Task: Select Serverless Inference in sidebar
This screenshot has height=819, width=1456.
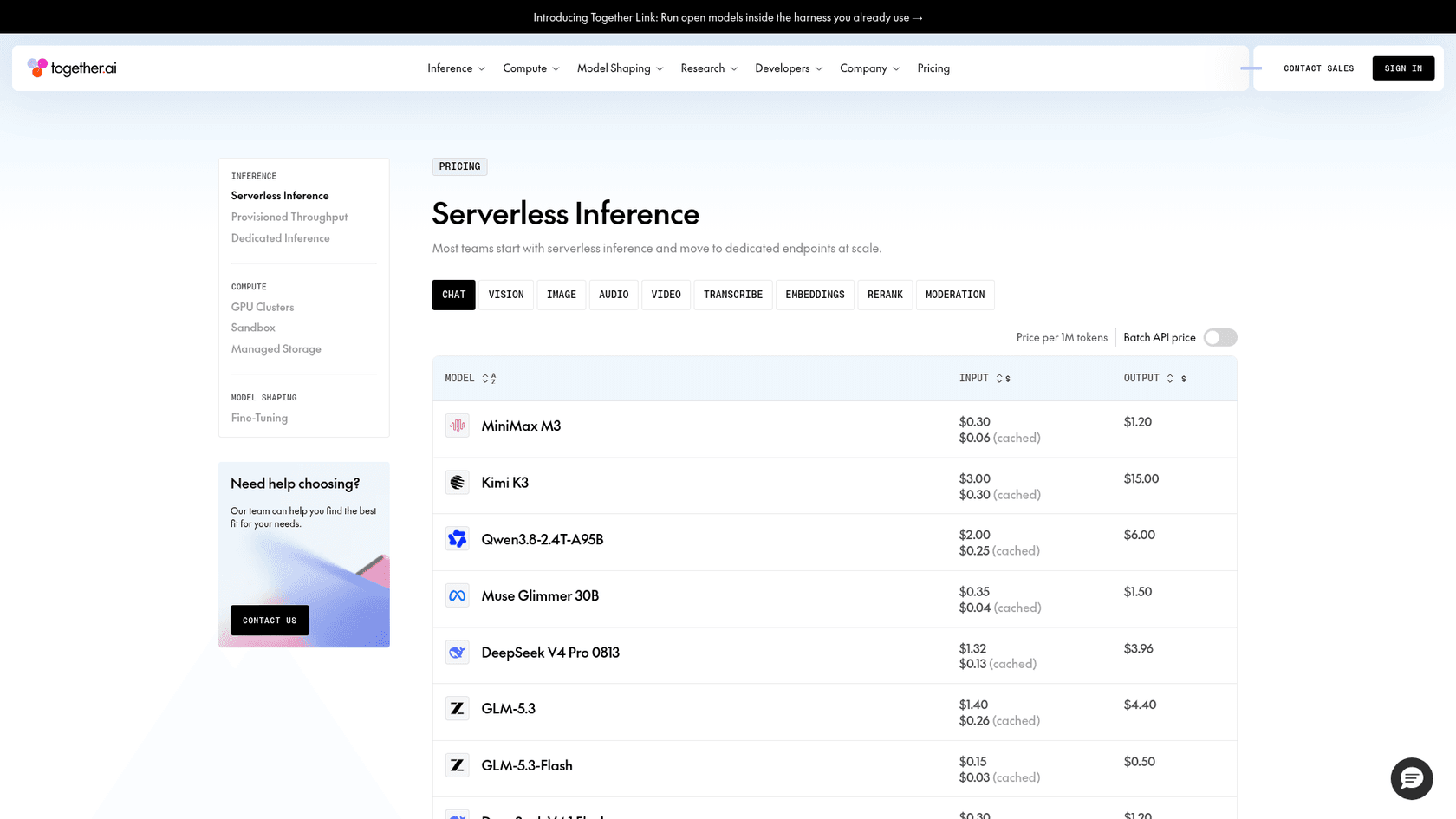Action: (x=280, y=196)
